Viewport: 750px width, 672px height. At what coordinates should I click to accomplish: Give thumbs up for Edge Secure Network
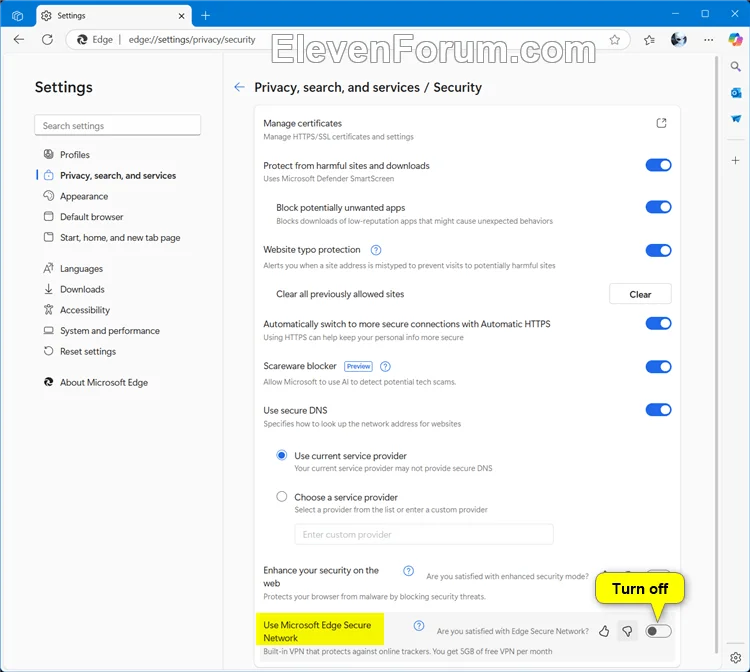coord(604,631)
